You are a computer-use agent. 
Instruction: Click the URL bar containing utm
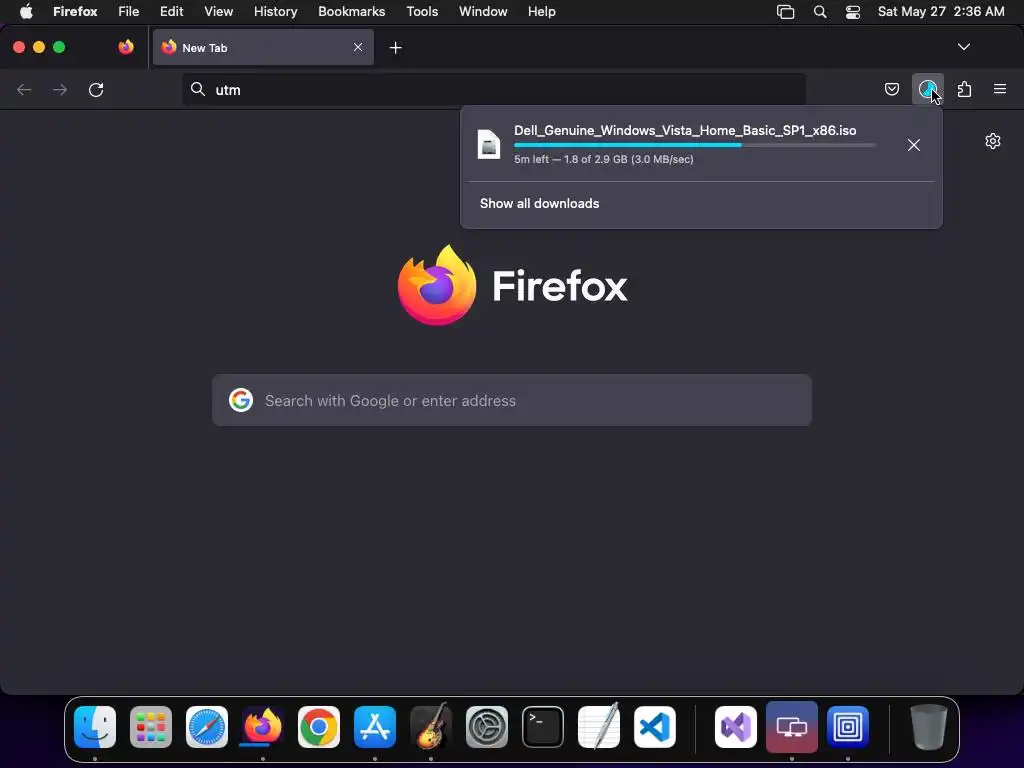(494, 89)
